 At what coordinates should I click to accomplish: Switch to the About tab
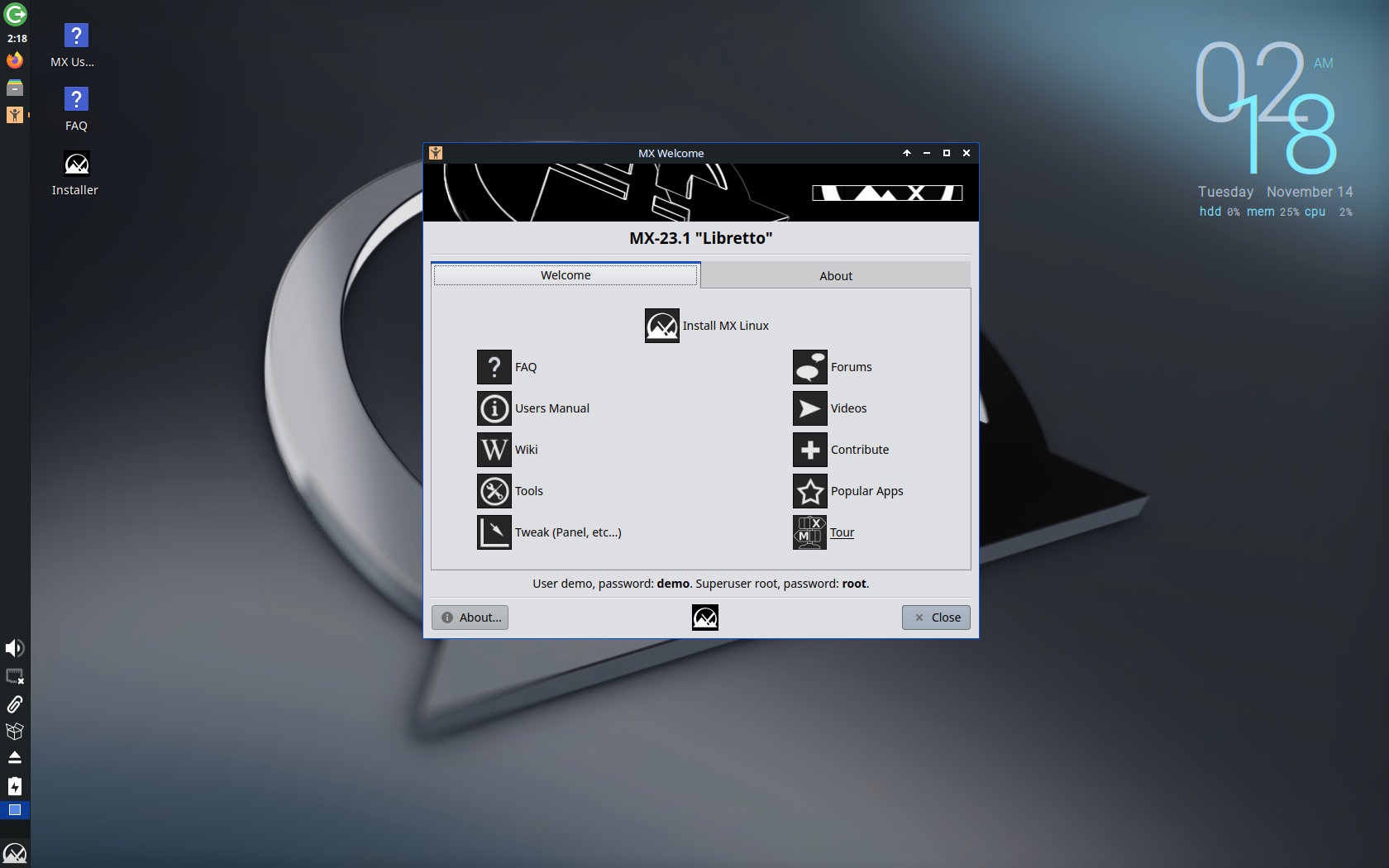click(x=836, y=276)
